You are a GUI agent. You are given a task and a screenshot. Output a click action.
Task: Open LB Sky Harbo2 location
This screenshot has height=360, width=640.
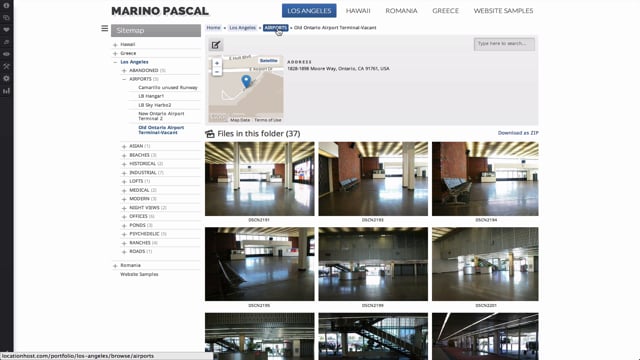pyautogui.click(x=155, y=105)
